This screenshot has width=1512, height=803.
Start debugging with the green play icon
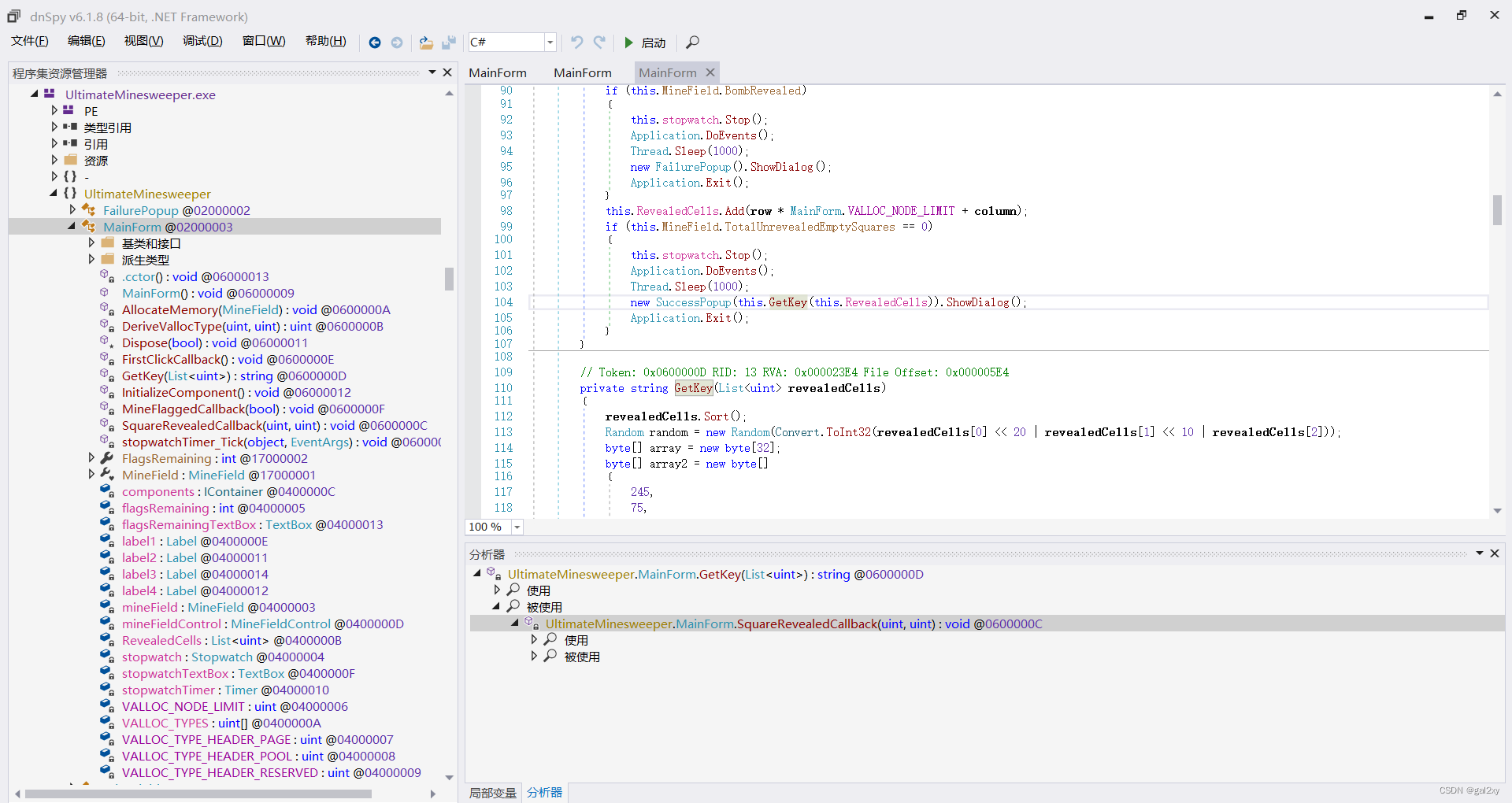(628, 43)
